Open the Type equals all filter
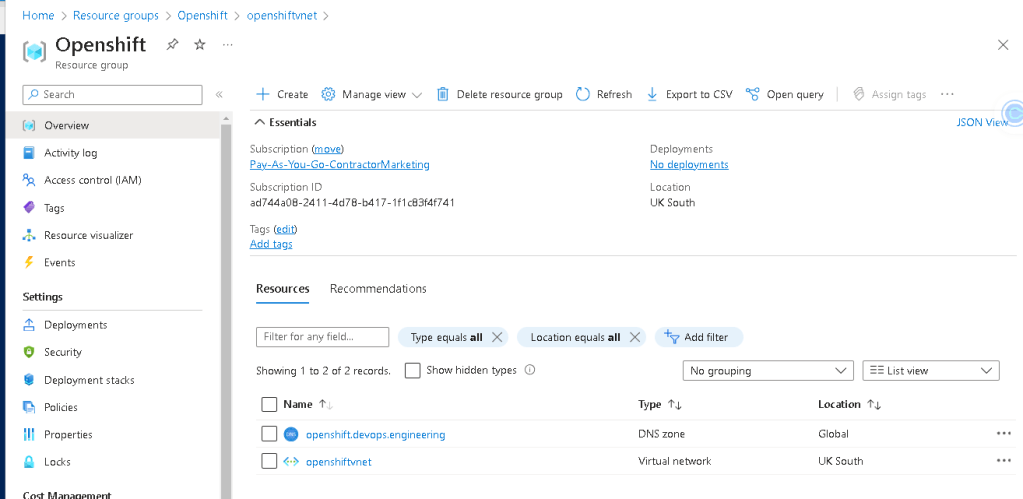1023x499 pixels. click(446, 337)
